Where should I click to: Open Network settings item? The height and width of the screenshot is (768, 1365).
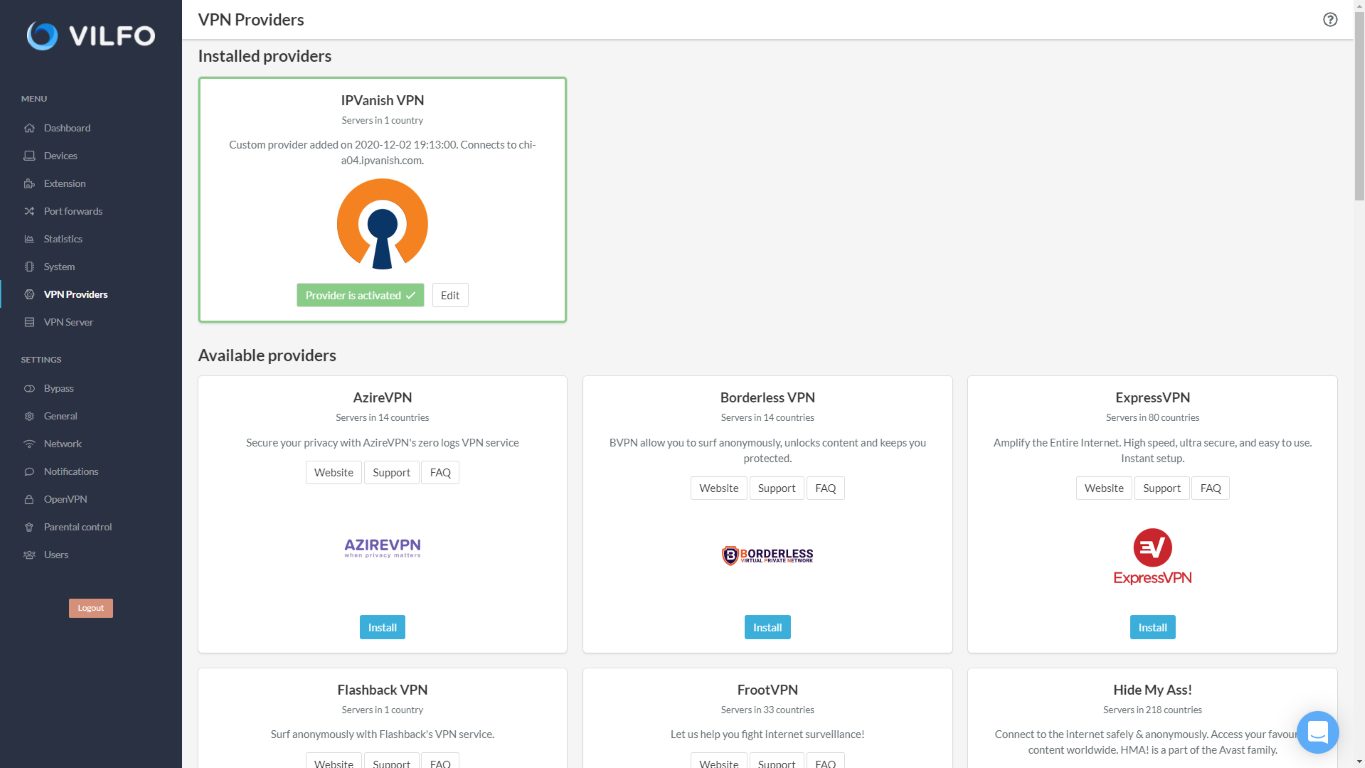click(x=63, y=444)
